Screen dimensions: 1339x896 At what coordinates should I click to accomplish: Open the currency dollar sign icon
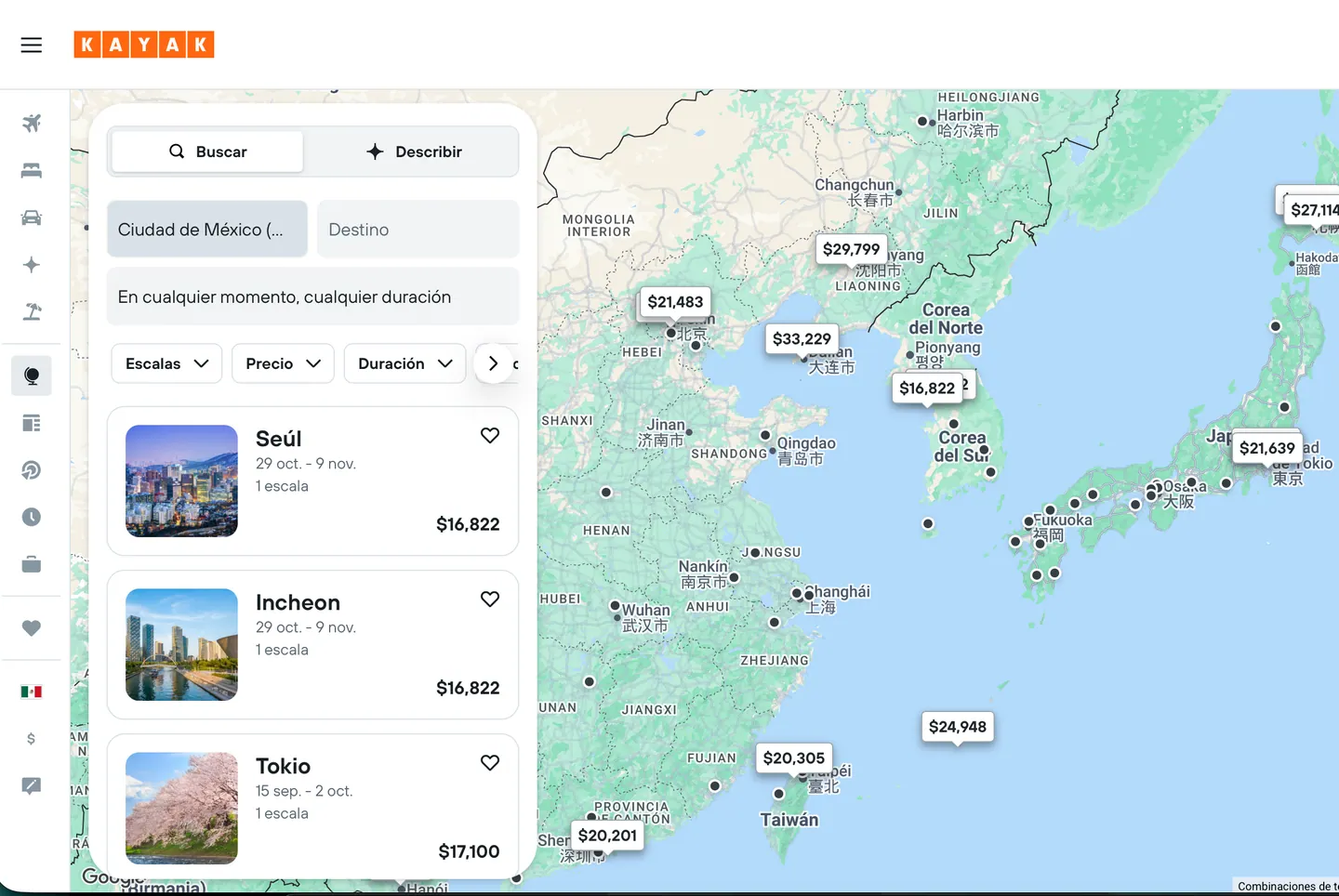tap(32, 739)
